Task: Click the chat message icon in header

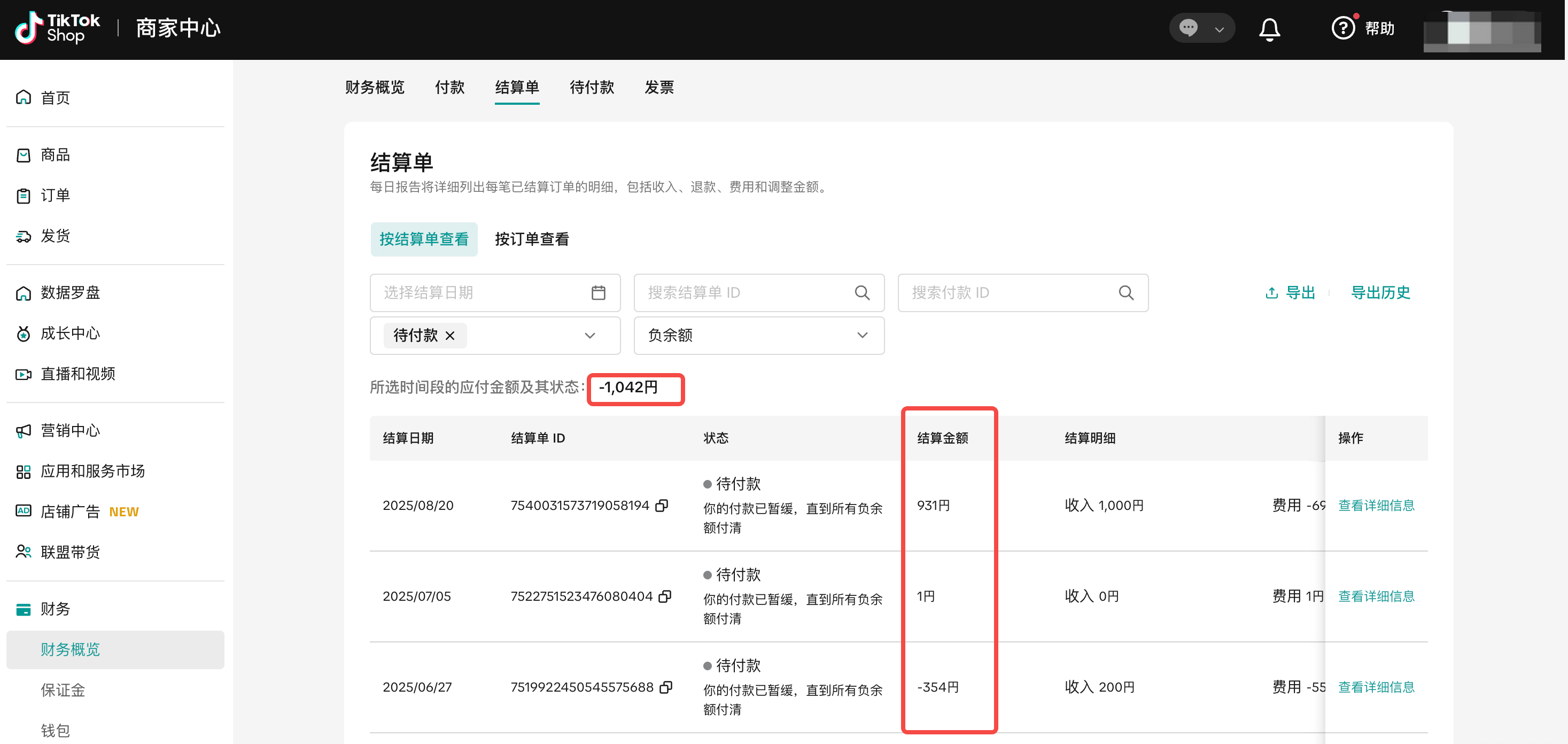Action: pyautogui.click(x=1187, y=28)
